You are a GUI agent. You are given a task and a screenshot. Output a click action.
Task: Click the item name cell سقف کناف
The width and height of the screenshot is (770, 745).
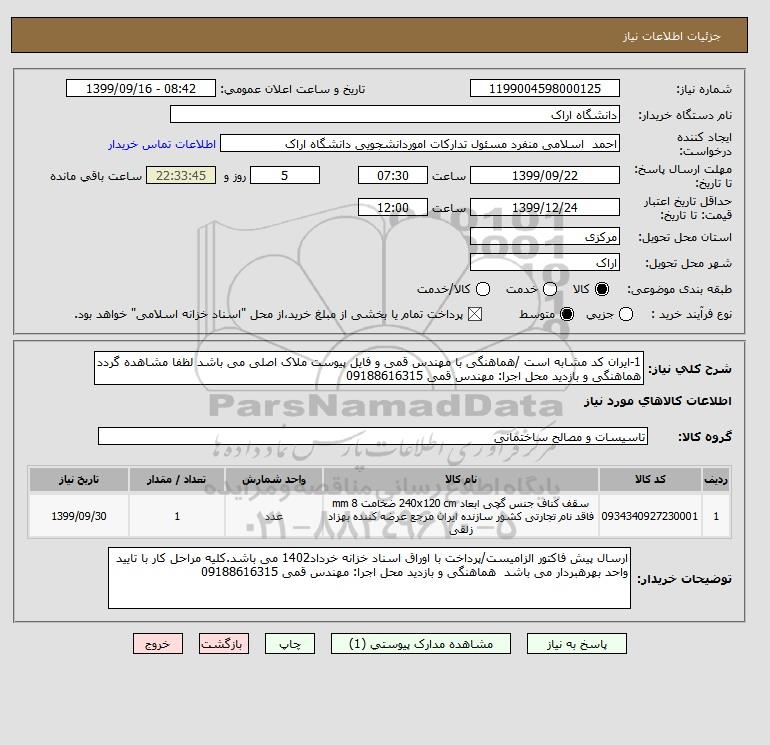click(461, 516)
